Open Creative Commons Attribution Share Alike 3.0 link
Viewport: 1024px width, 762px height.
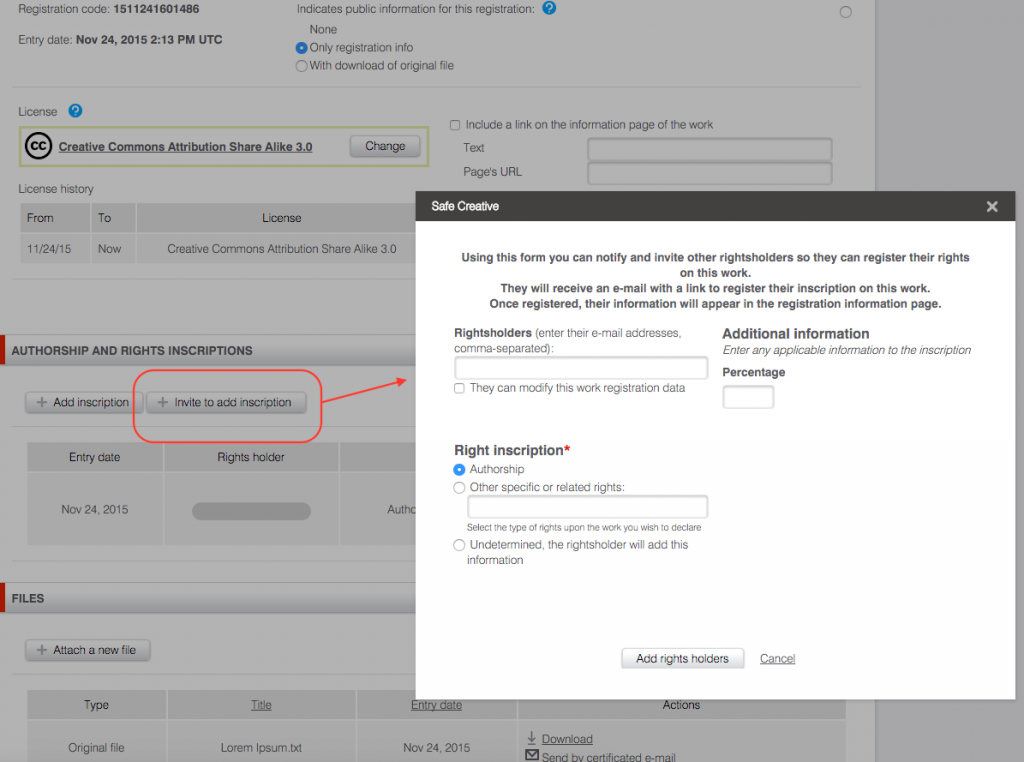click(185, 147)
